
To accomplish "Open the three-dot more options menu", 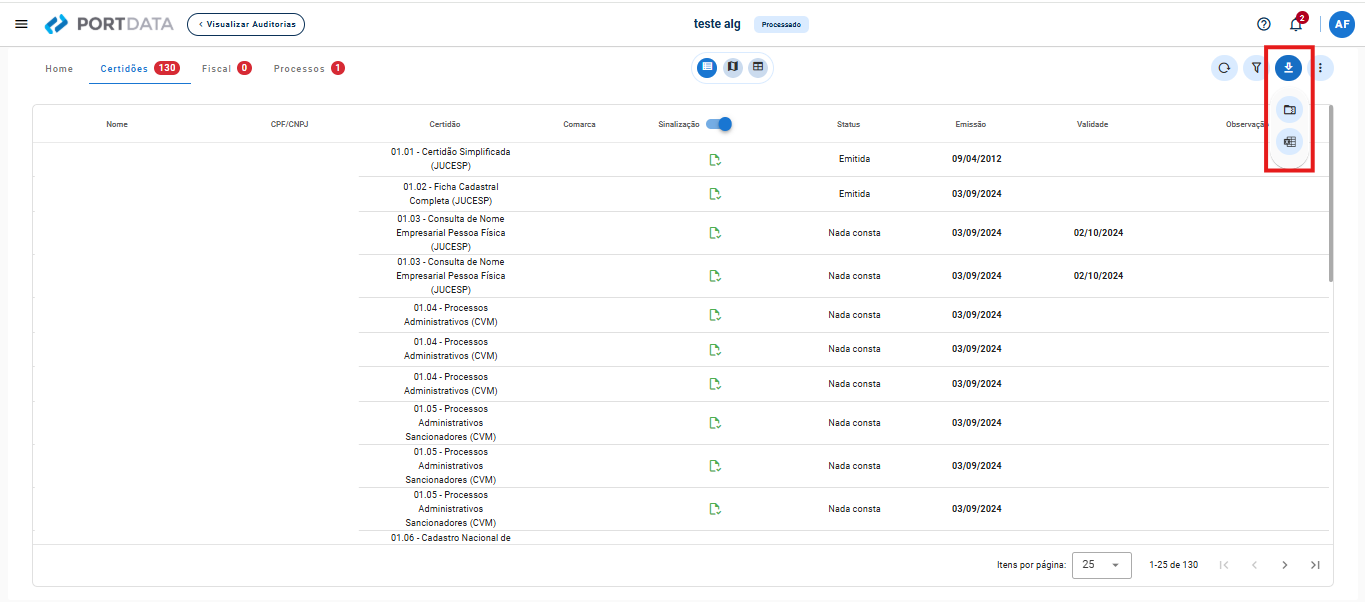I will pyautogui.click(x=1321, y=68).
